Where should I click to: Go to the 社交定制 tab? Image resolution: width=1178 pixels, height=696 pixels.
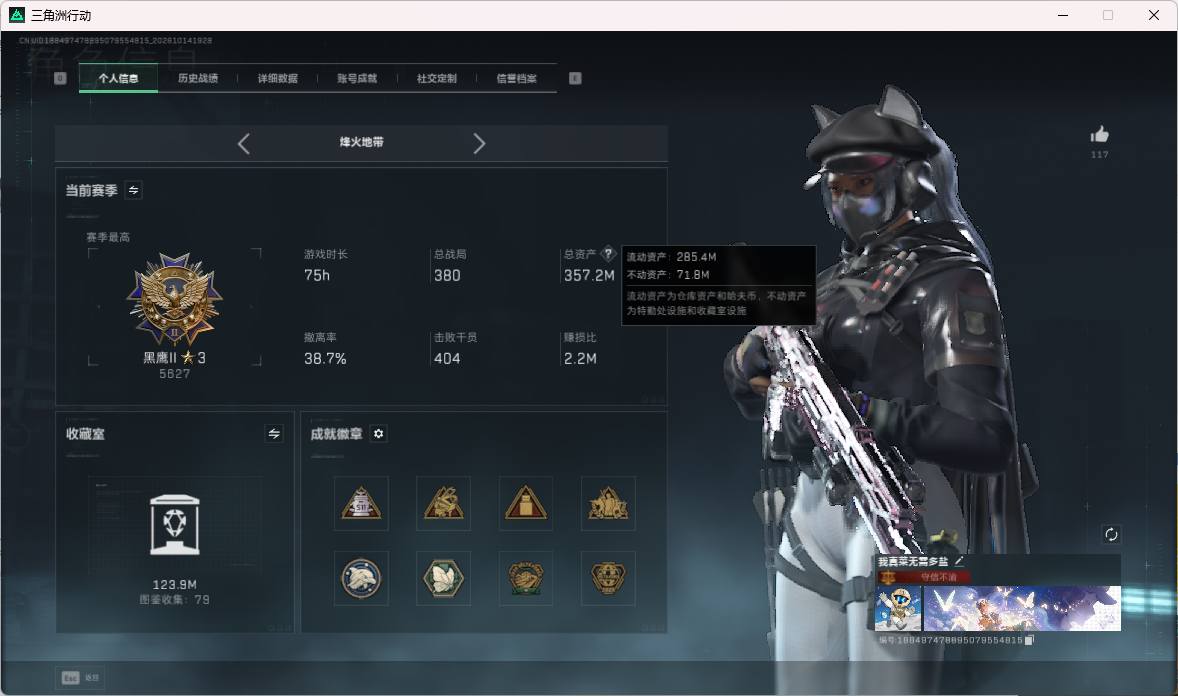pyautogui.click(x=436, y=78)
